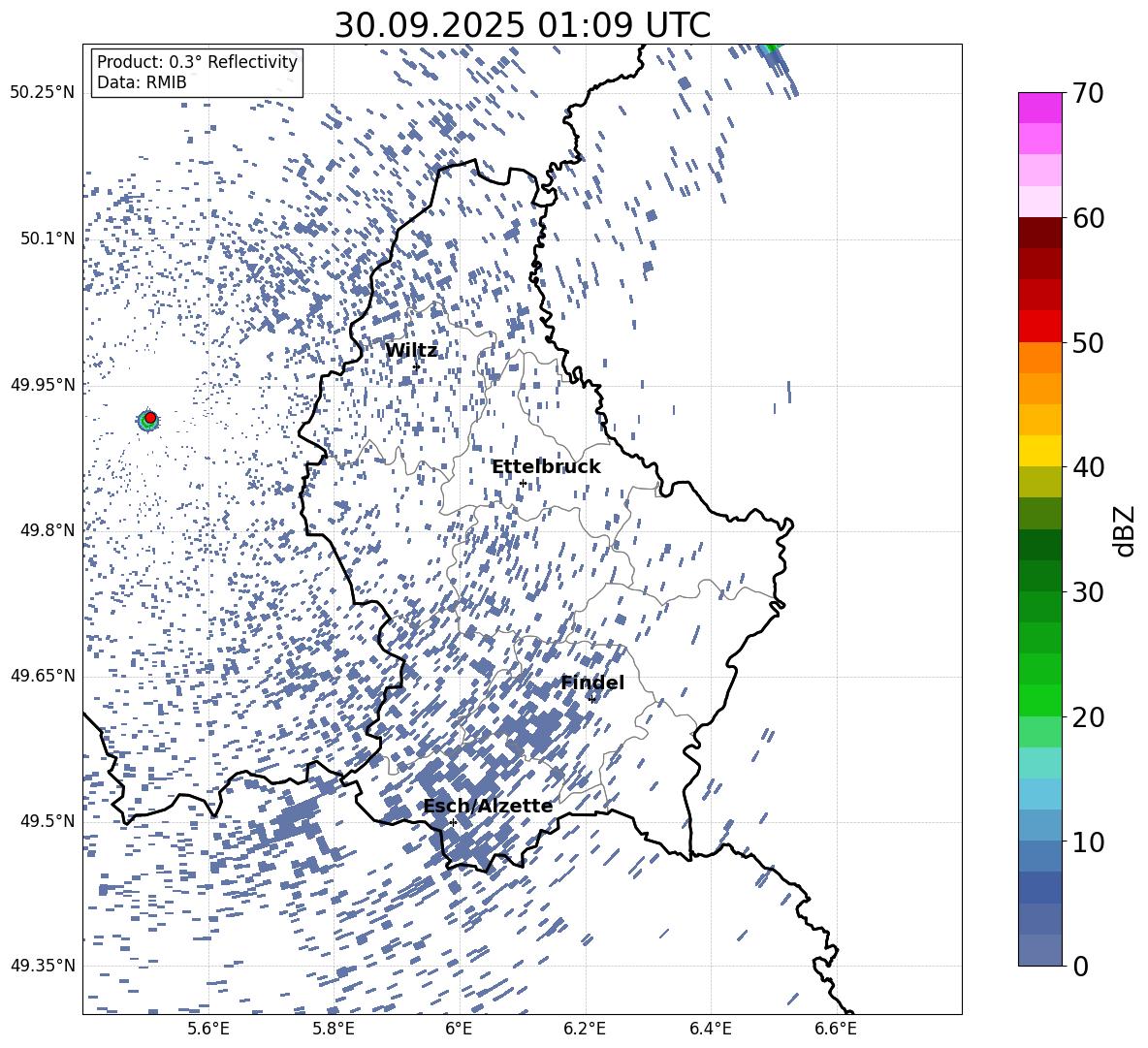This screenshot has height=1048, width=1148.
Task: Pick the dark maroon swatch below 60 dBZ
Action: pyautogui.click(x=1040, y=233)
